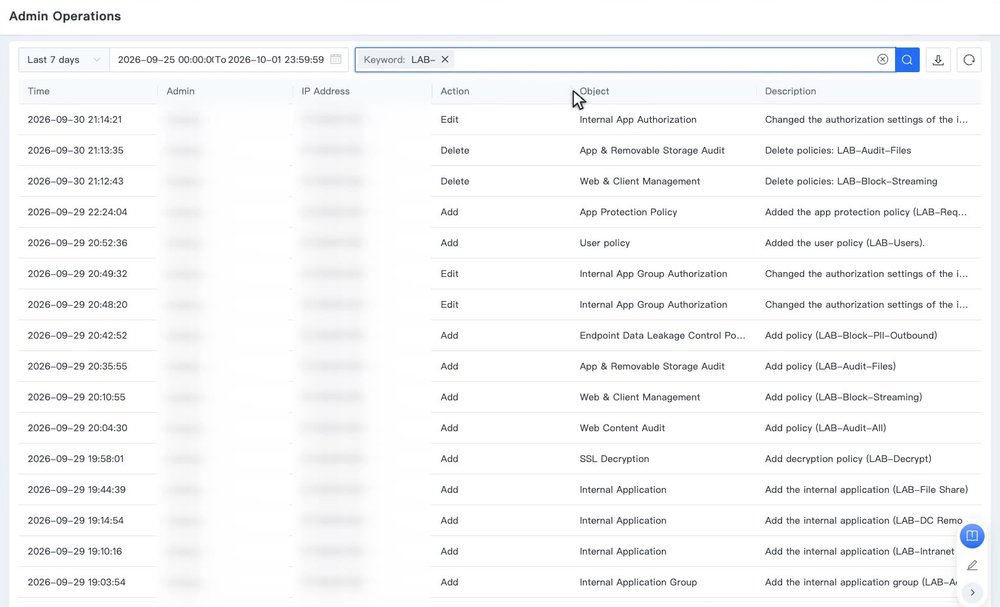Click Internal Application object at 19:44:39
Screen dimensions: 1000x607
click(x=622, y=490)
